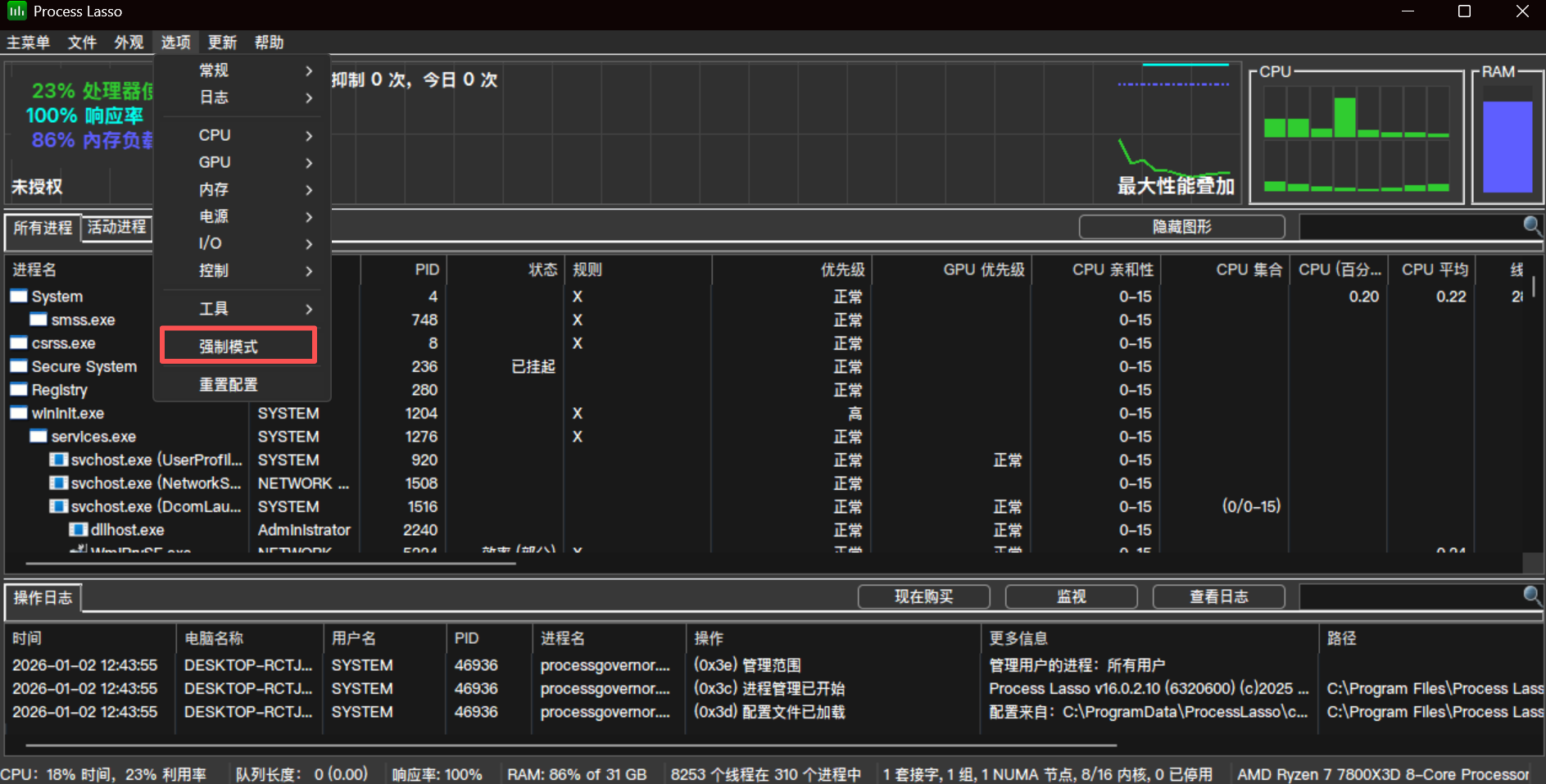
Task: Toggle the 强制模式 menu option
Action: click(238, 346)
